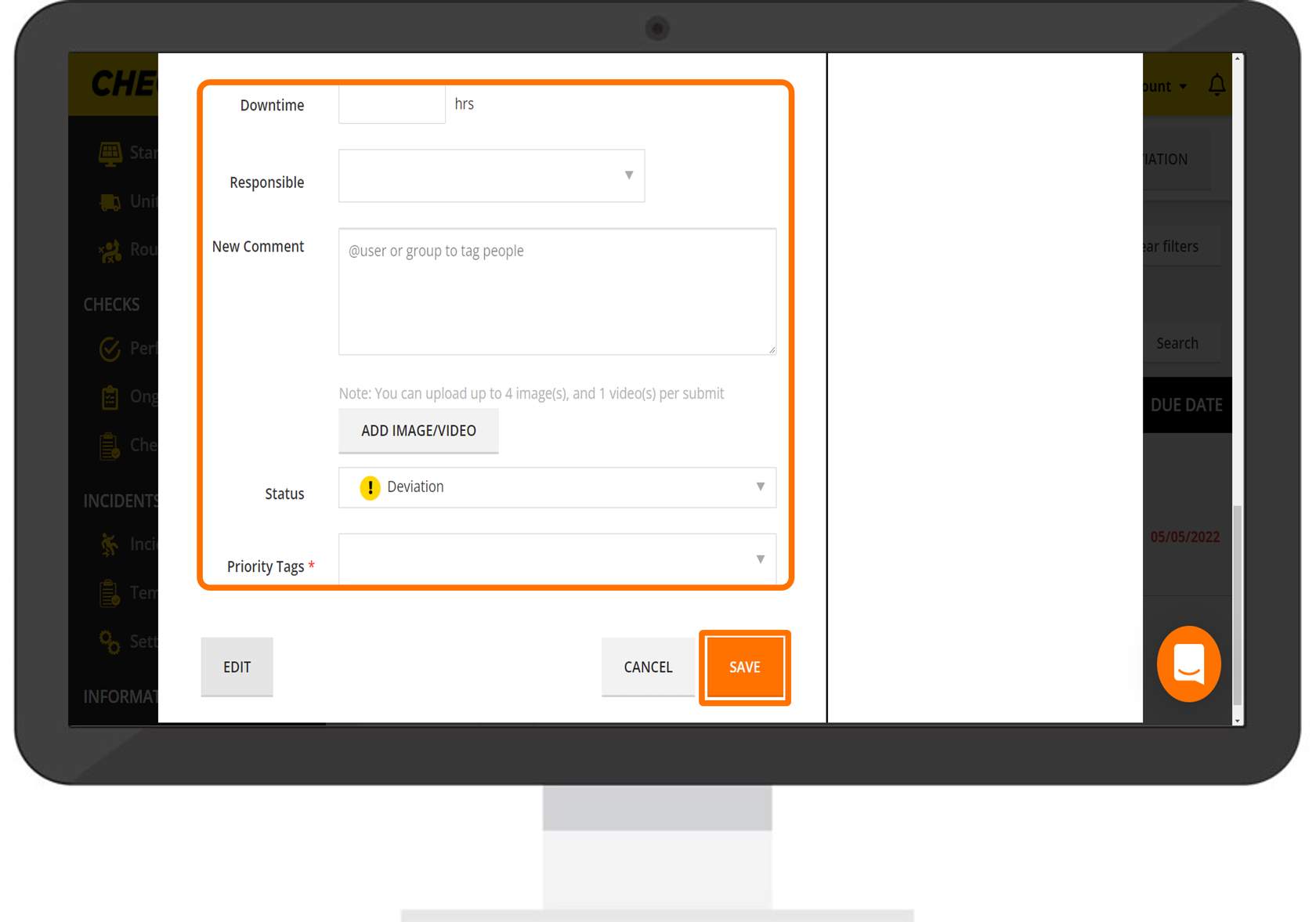Expand the Priority Tags dropdown
The width and height of the screenshot is (1316, 922).
tap(557, 559)
